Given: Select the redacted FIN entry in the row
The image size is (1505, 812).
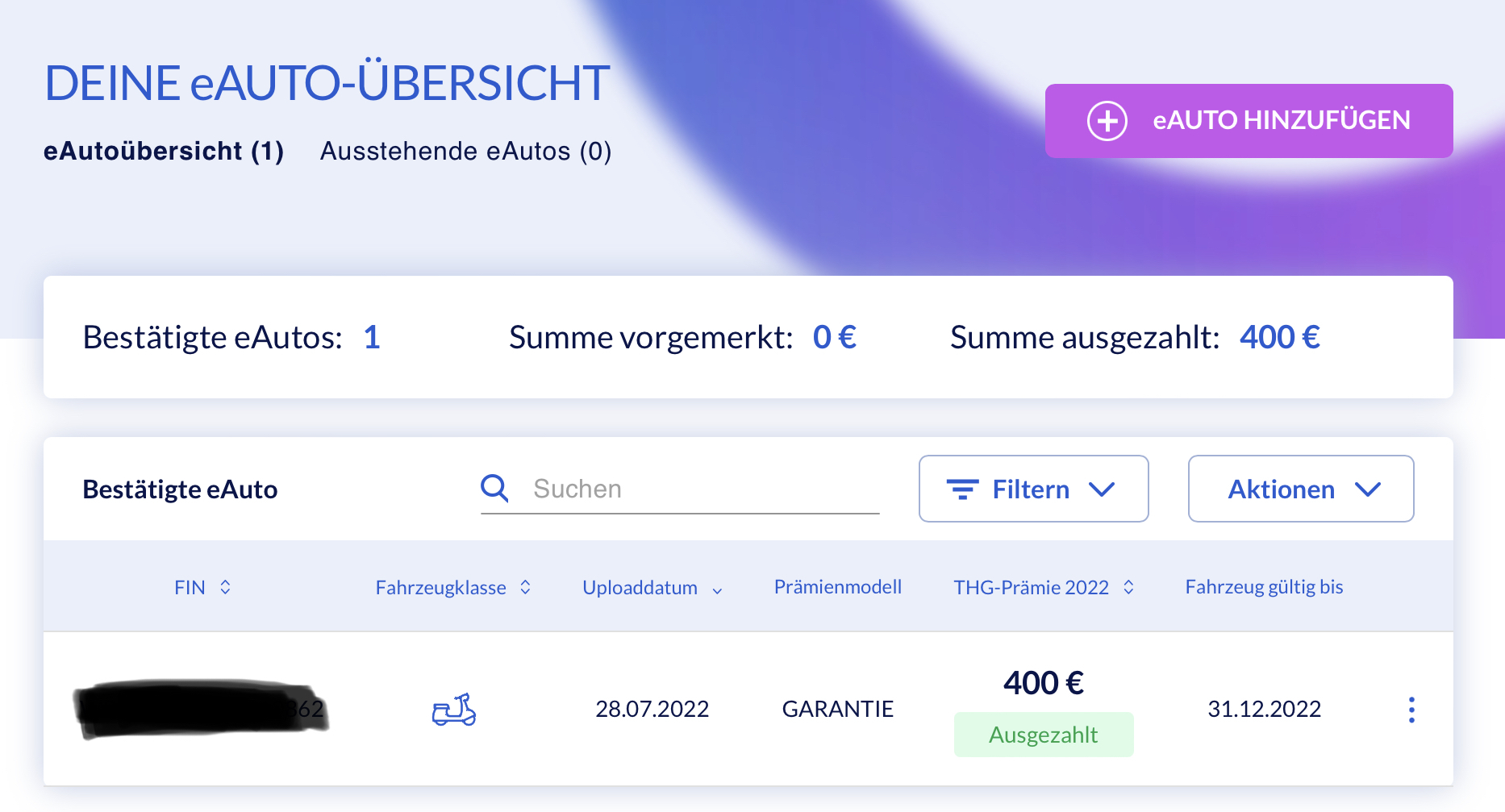Looking at the screenshot, I should 202,709.
